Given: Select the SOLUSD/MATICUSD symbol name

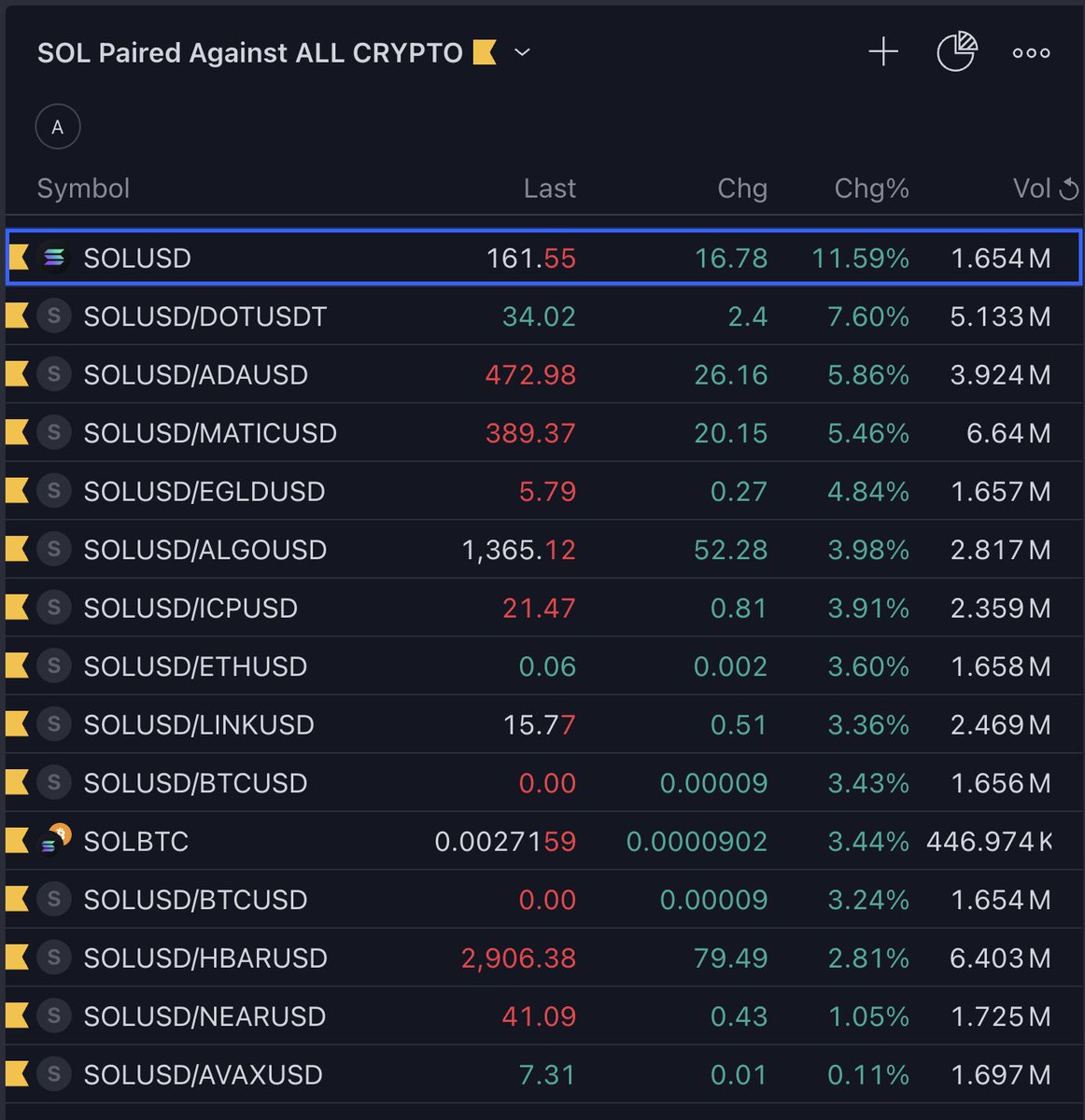Looking at the screenshot, I should (x=210, y=433).
